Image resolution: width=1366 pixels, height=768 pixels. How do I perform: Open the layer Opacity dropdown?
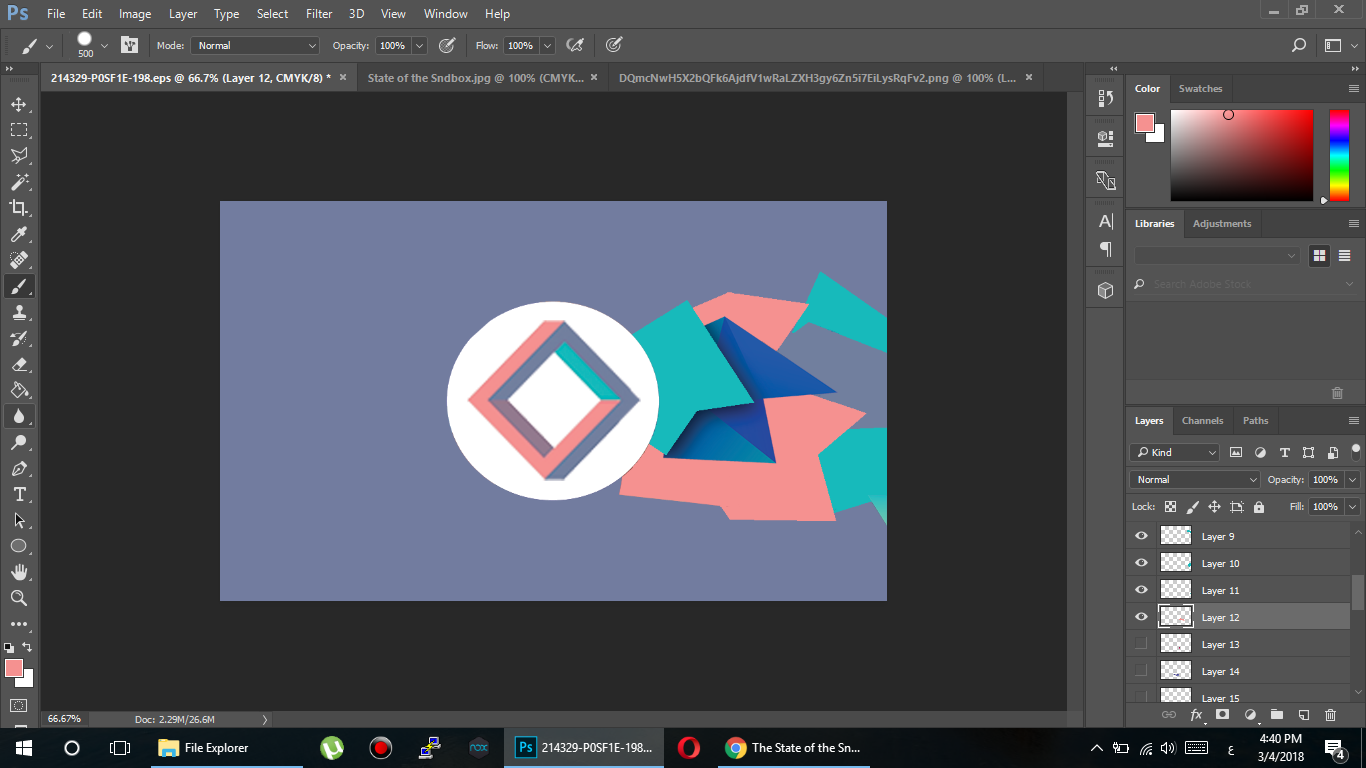pos(1352,479)
